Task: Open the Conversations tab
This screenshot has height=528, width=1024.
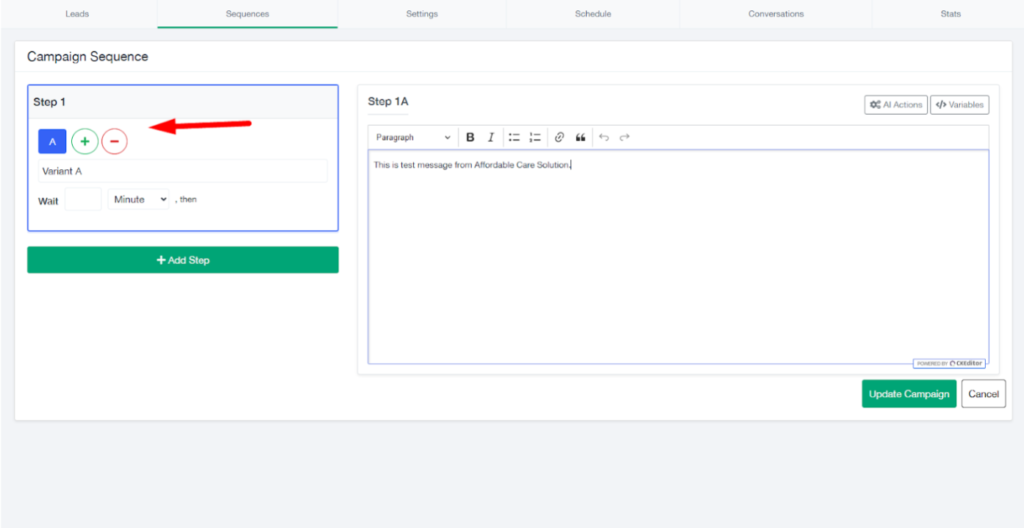Action: tap(775, 14)
